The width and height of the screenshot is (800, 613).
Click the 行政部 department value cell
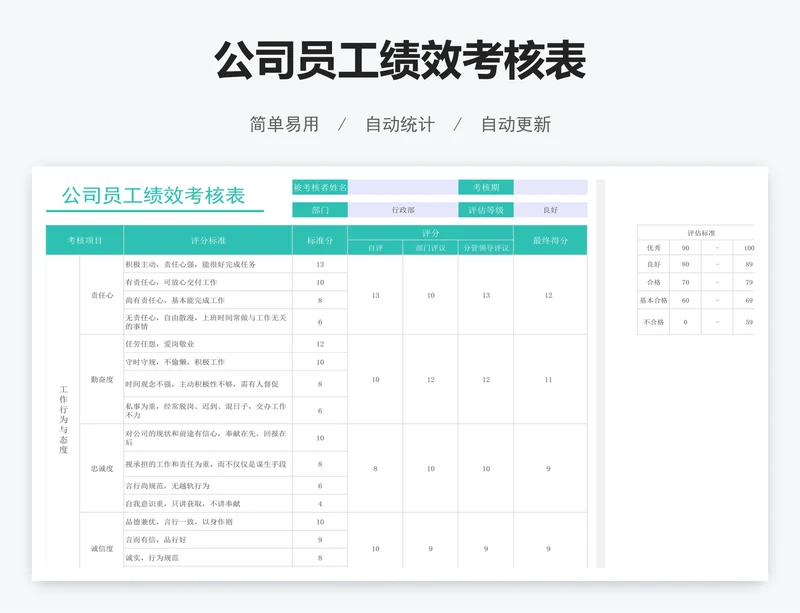coord(403,210)
